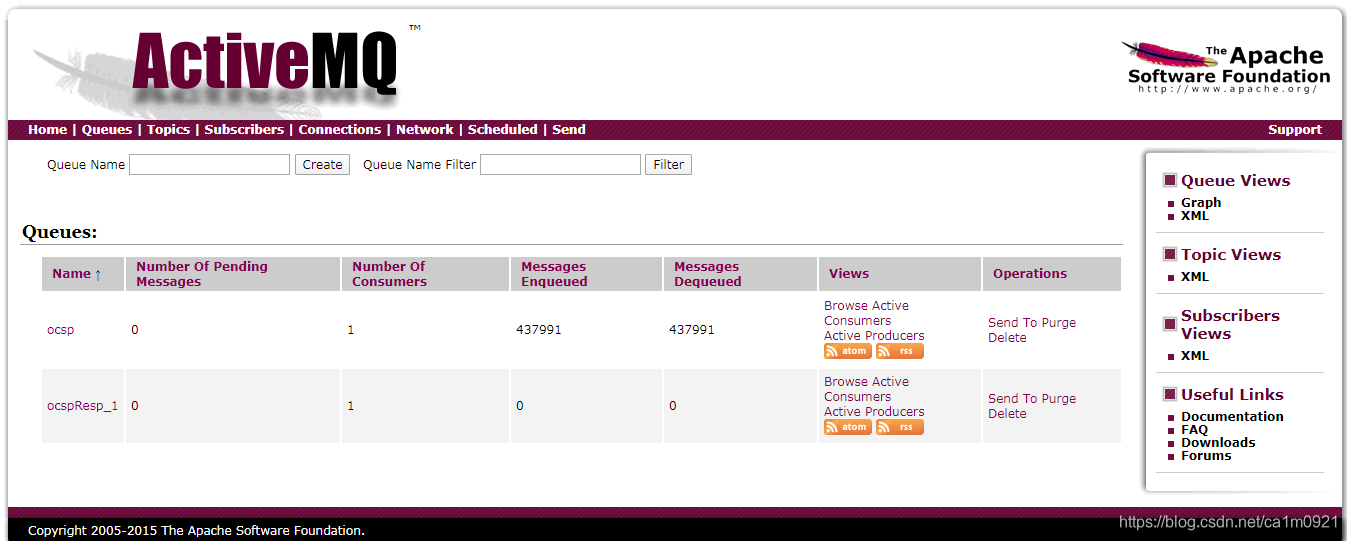Open the Home menu item

[48, 130]
